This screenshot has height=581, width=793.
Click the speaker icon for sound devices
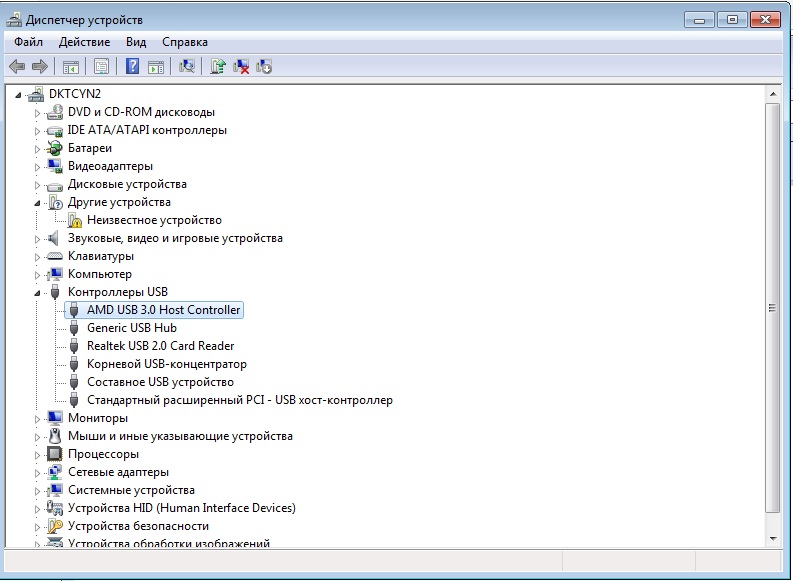53,238
